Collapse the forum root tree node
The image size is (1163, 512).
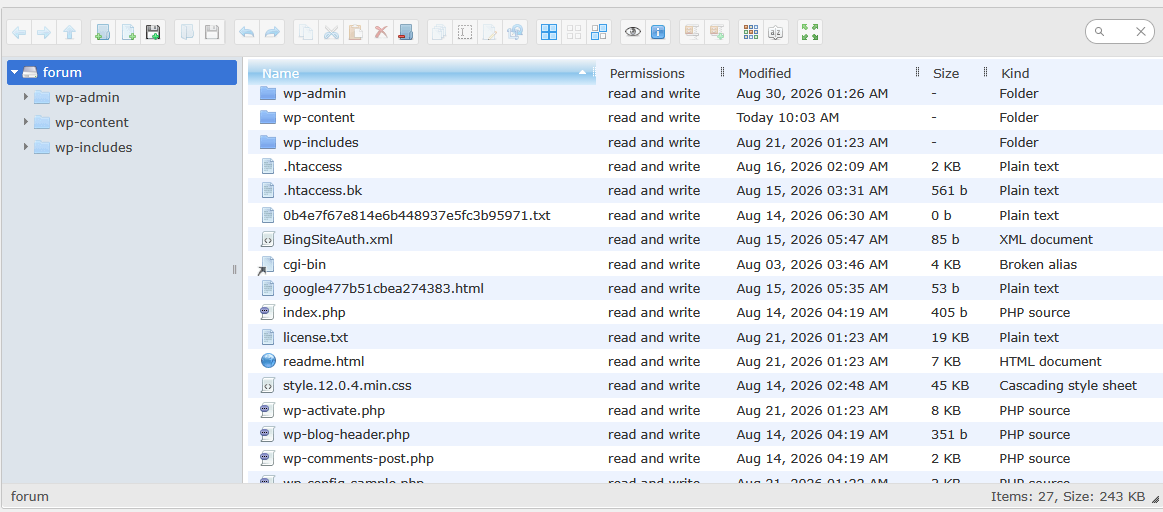tap(14, 72)
